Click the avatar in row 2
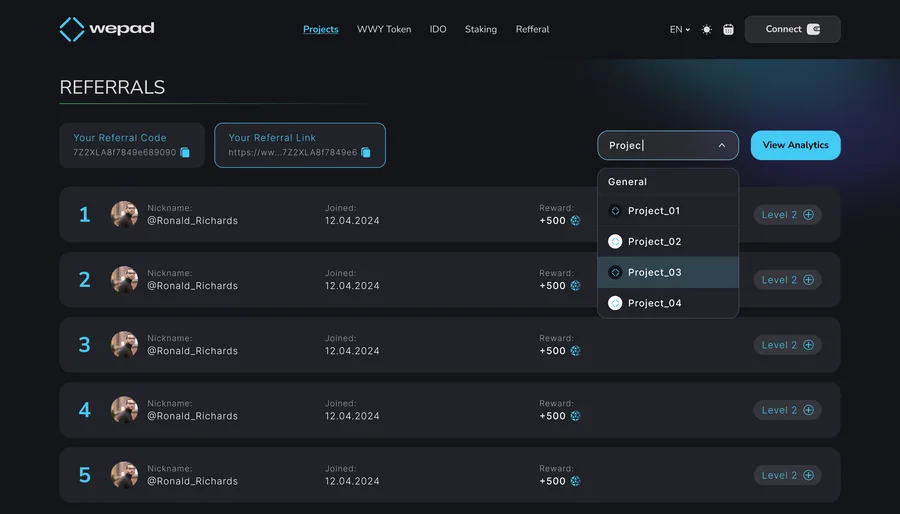The image size is (900, 514). (x=124, y=280)
